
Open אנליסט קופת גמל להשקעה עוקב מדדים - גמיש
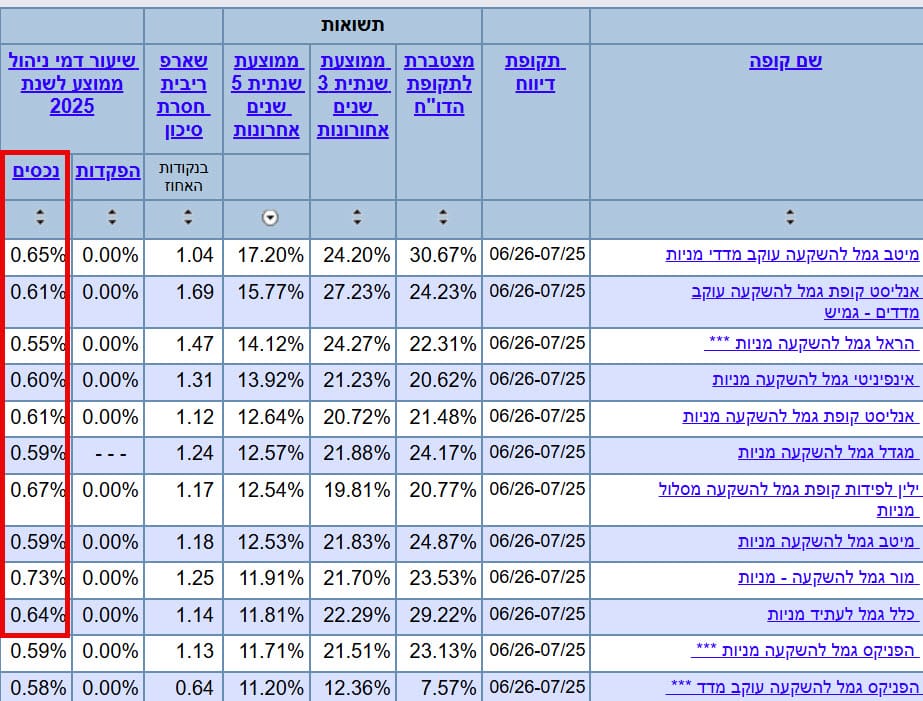(805, 302)
